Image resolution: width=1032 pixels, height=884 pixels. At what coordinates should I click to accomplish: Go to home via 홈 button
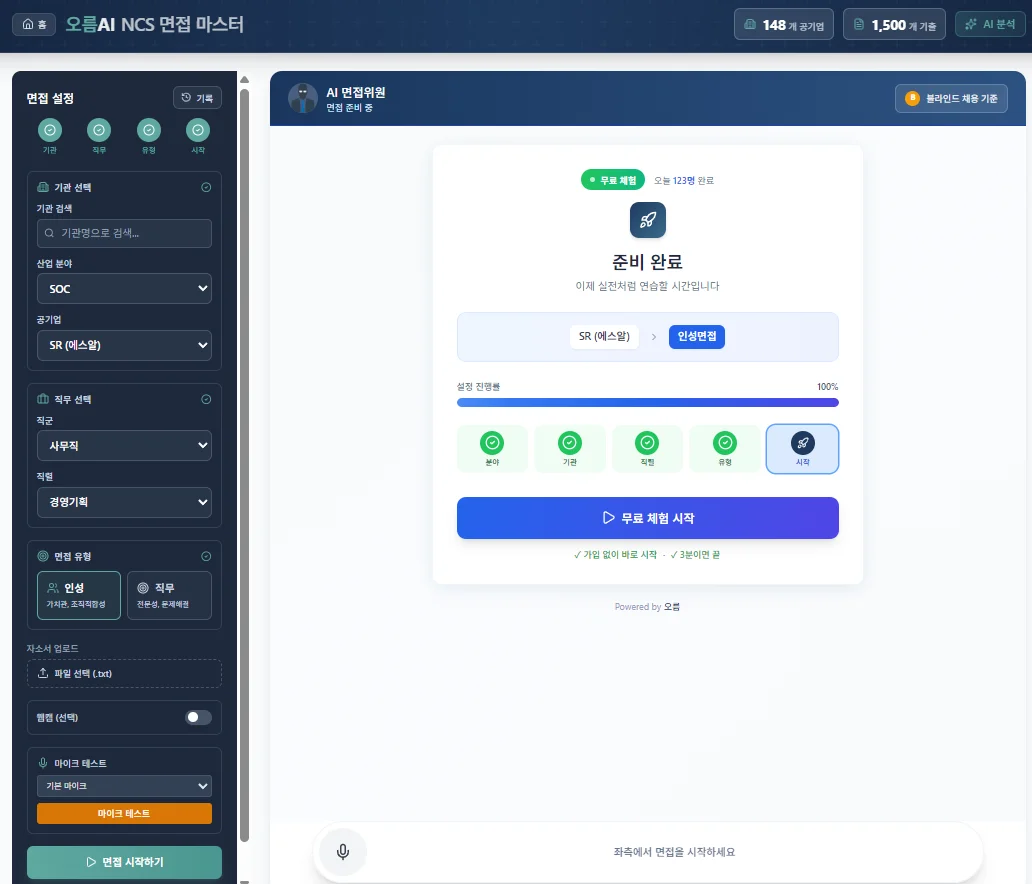(x=34, y=24)
